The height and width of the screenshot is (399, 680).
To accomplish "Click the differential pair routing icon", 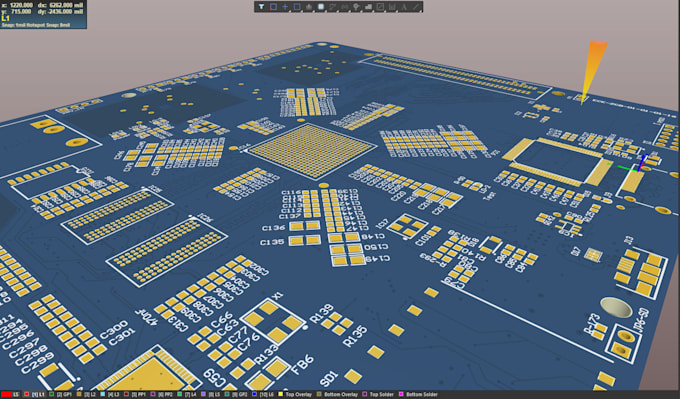I will [x=344, y=7].
